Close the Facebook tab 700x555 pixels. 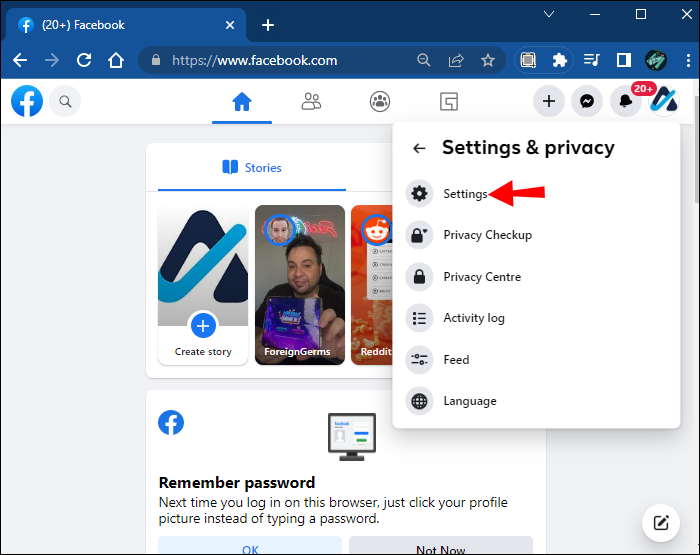[x=230, y=25]
